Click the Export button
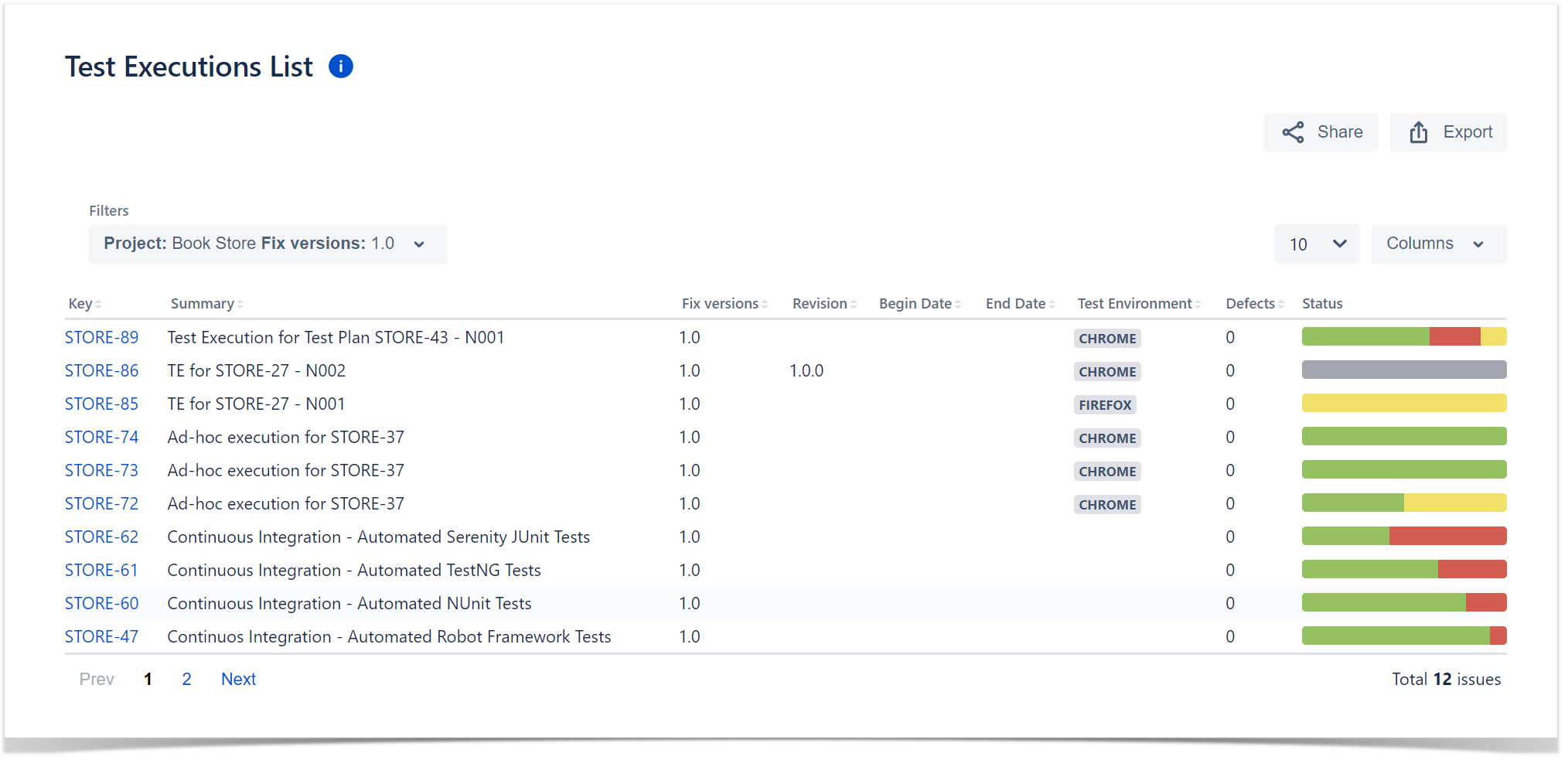The height and width of the screenshot is (760, 1568). click(x=1448, y=132)
